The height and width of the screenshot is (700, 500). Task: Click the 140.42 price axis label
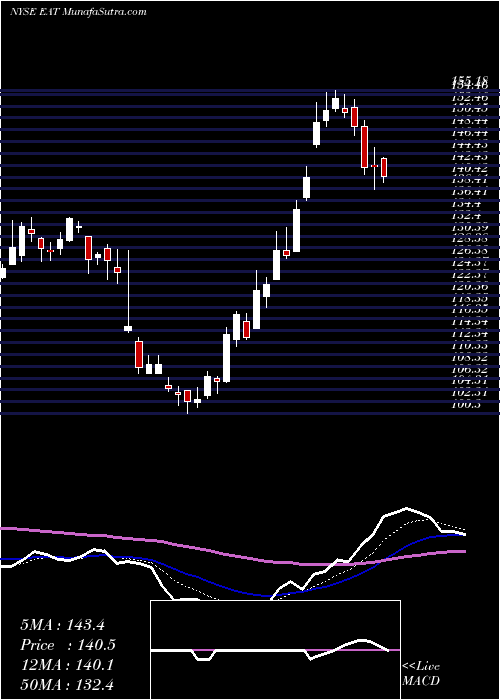coord(469,169)
